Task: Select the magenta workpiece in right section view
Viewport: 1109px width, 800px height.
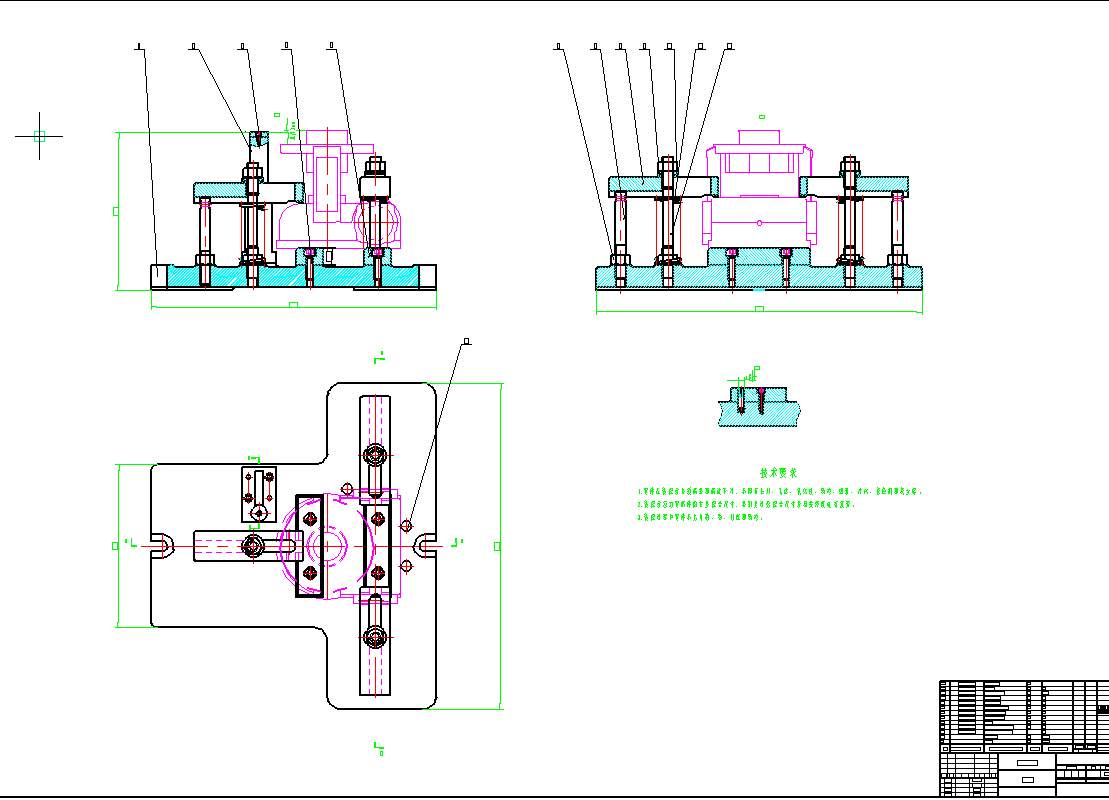Action: [x=760, y=187]
